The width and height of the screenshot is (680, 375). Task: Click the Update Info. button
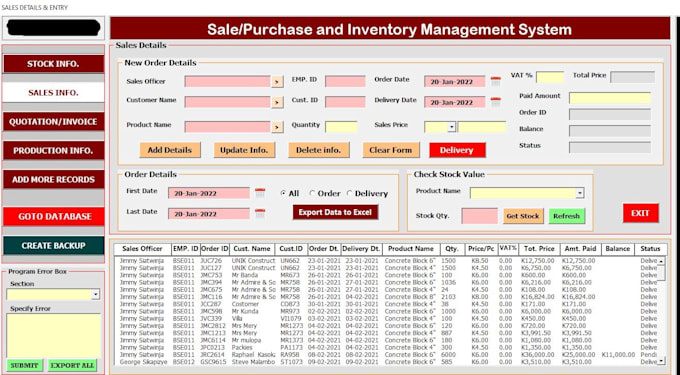point(244,150)
